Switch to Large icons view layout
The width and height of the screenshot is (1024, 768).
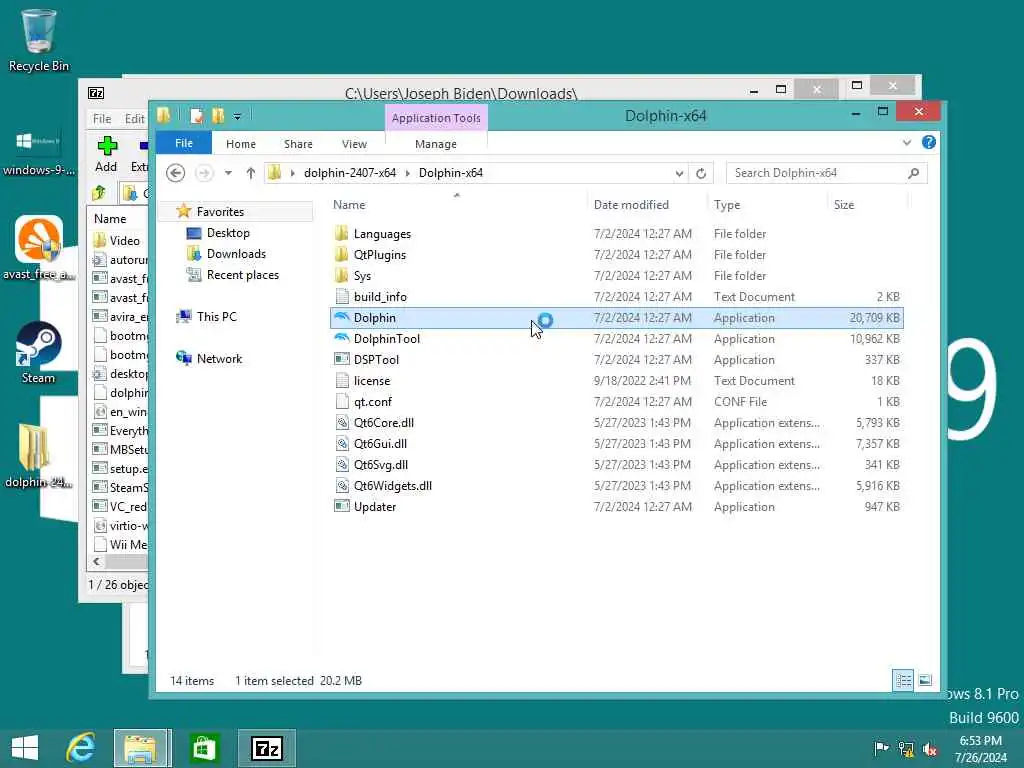tap(925, 680)
